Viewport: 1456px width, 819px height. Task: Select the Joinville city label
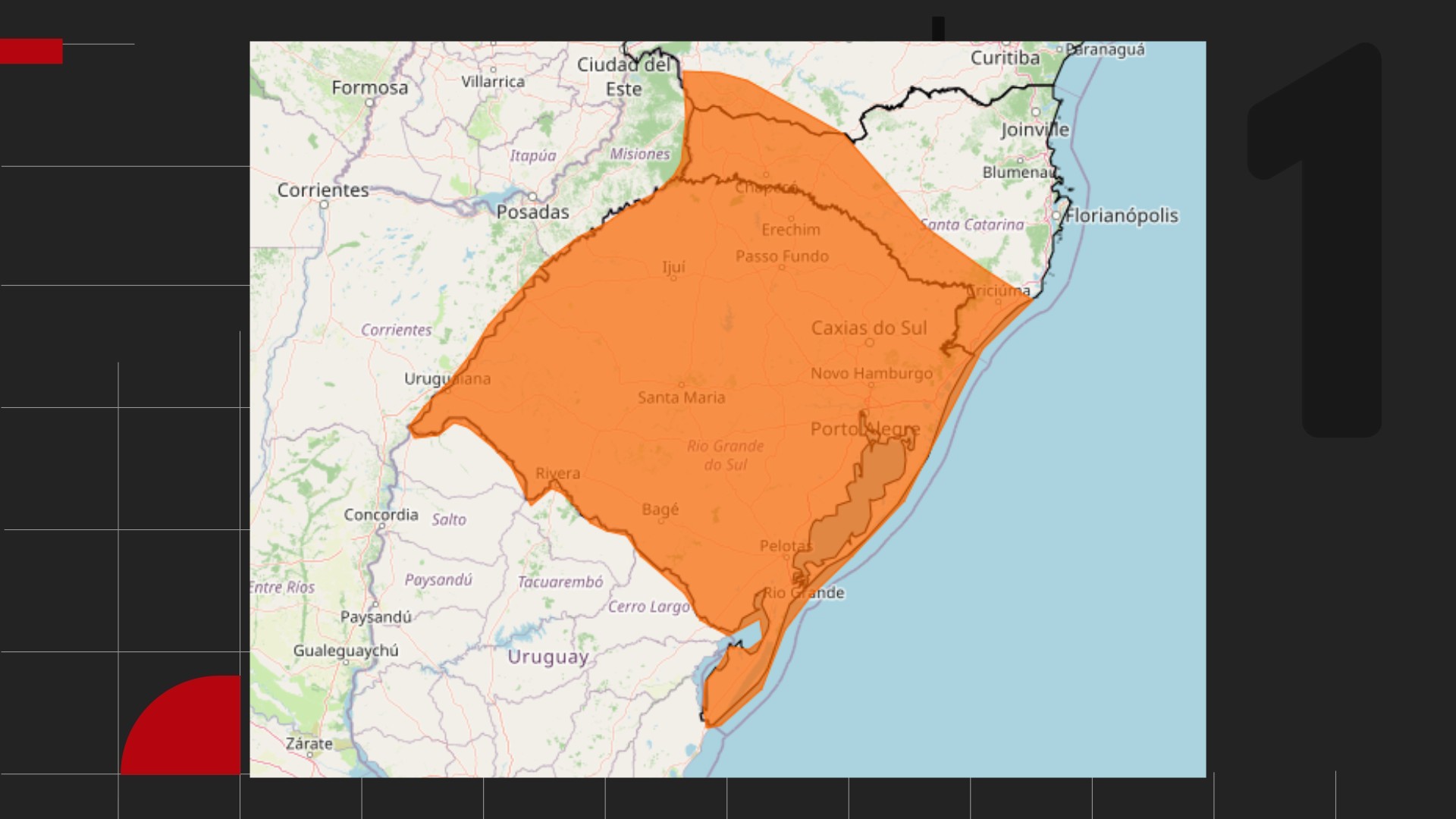tap(1035, 130)
